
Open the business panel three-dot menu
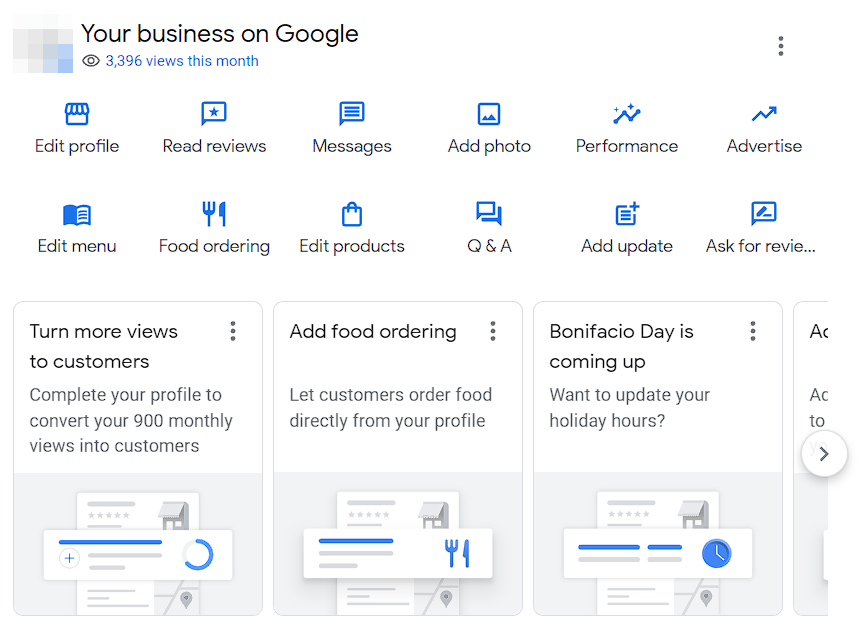click(x=780, y=46)
